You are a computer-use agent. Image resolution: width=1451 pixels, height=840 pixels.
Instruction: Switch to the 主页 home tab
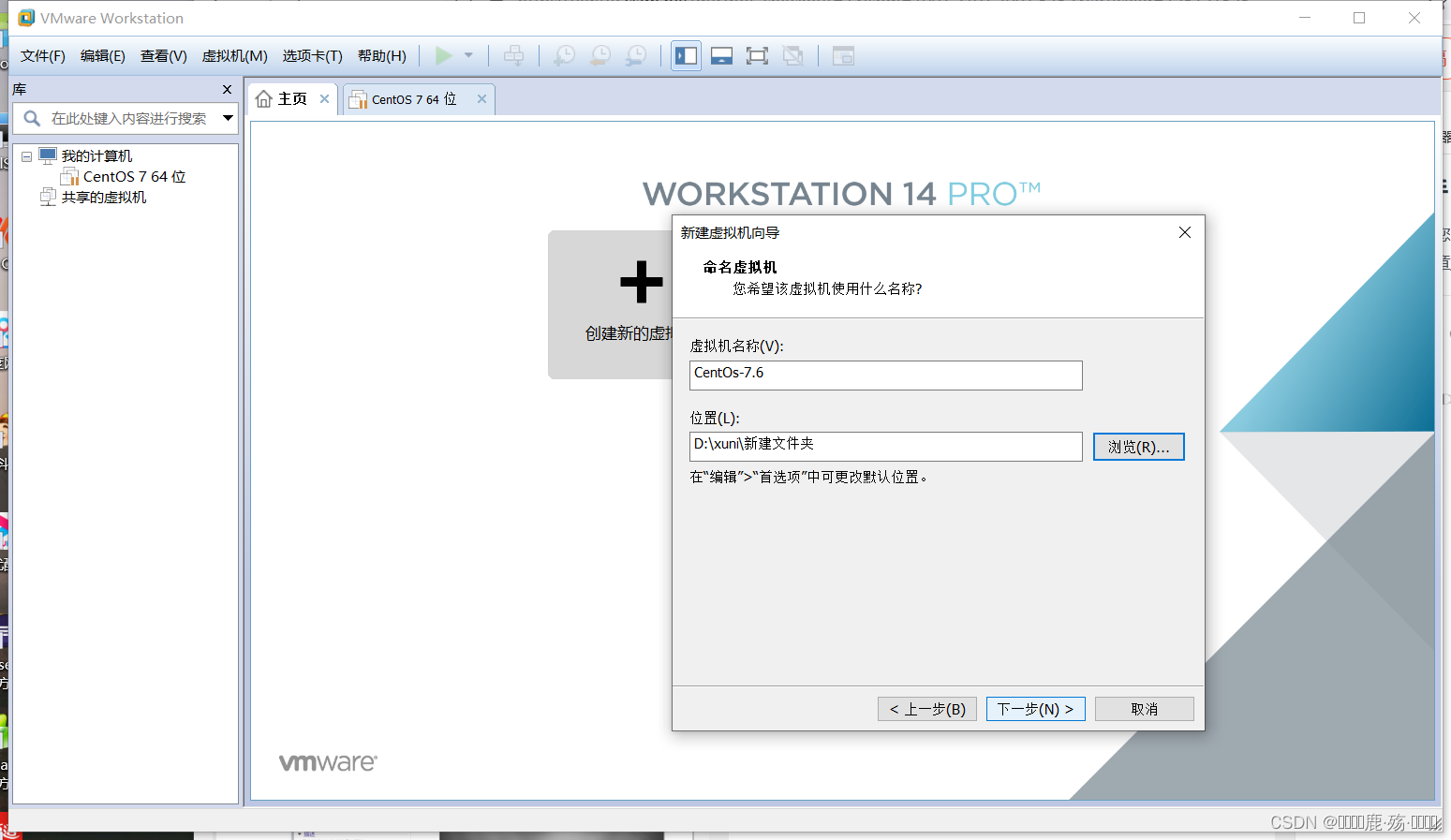(x=292, y=99)
